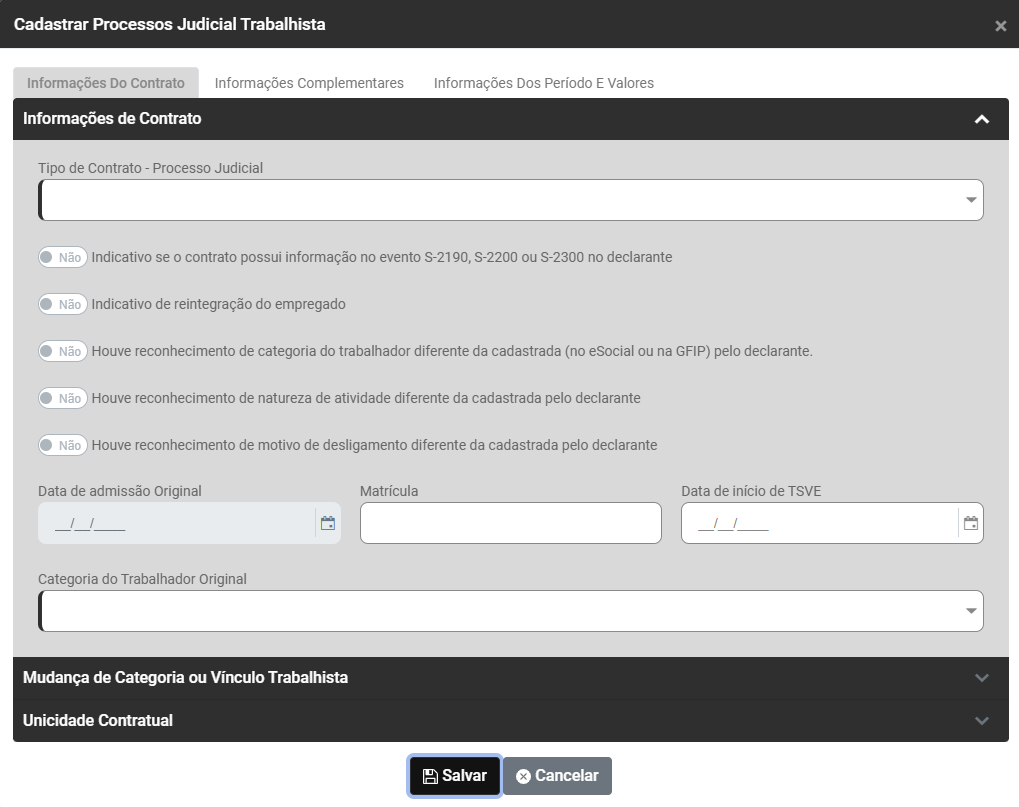Expand the Unicidade Contratual section
Image resolution: width=1019 pixels, height=807 pixels.
(x=981, y=721)
